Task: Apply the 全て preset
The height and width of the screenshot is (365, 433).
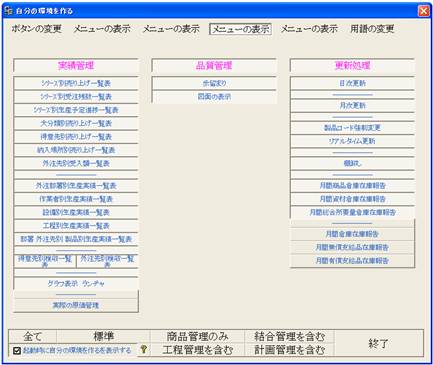Action: tap(32, 336)
